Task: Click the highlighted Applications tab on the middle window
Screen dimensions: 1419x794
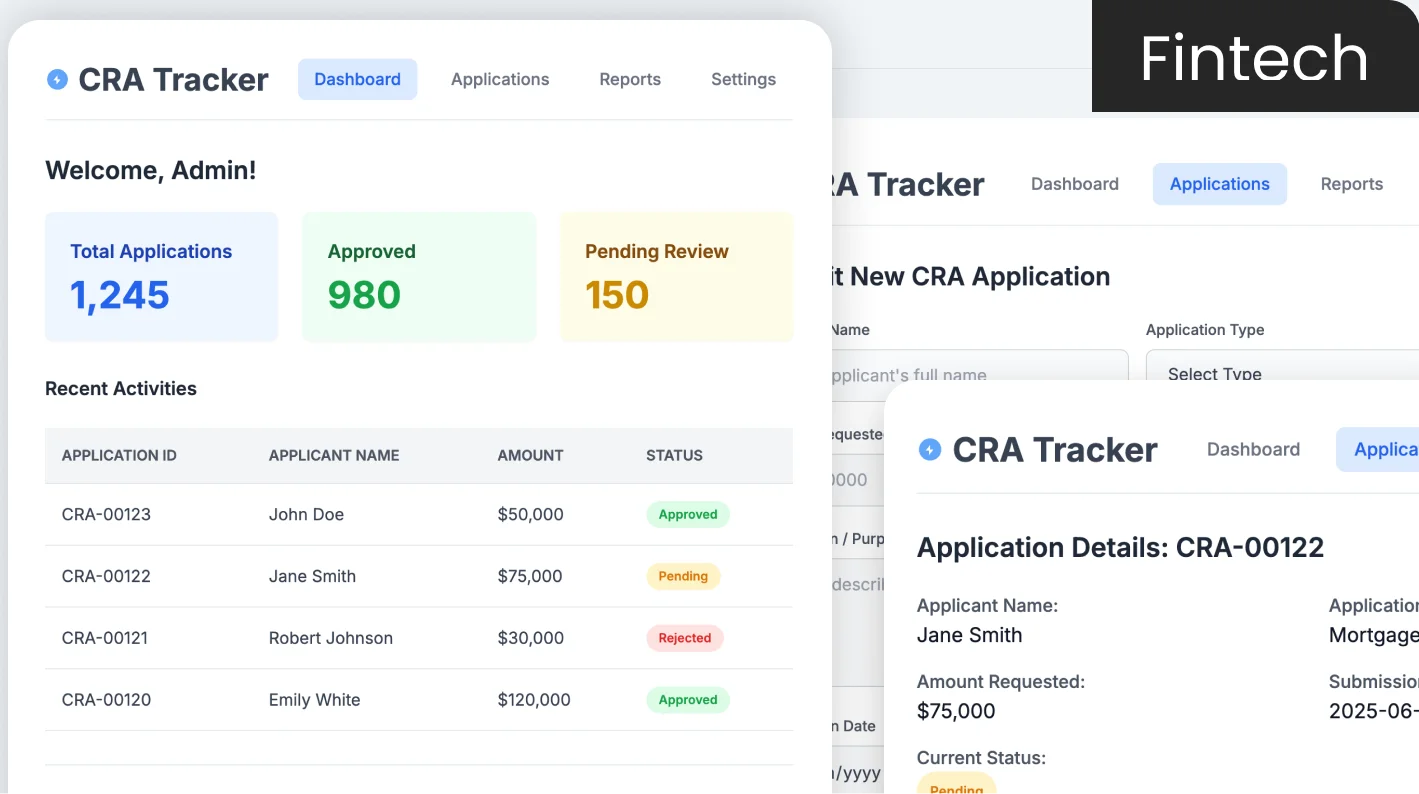Action: click(x=1219, y=184)
